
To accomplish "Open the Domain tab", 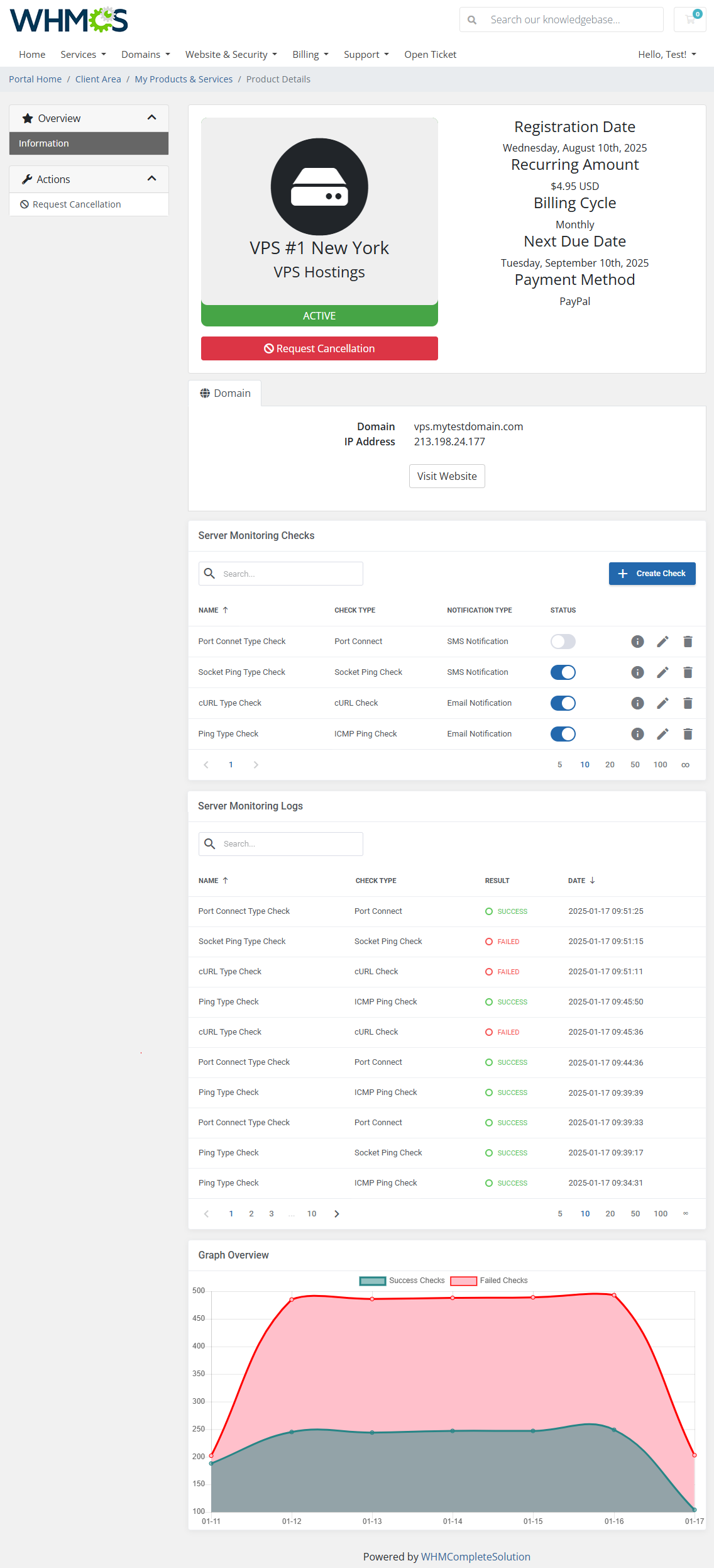I will tap(225, 393).
